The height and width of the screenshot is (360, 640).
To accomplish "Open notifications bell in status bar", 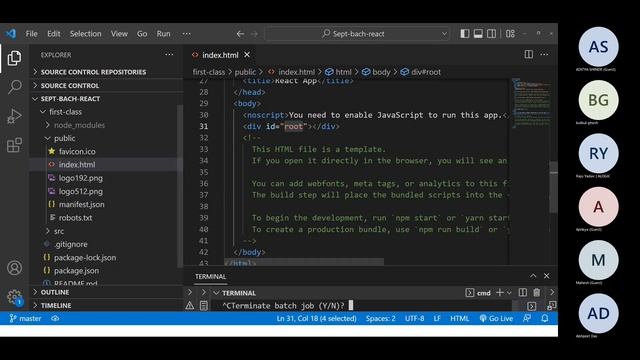I will click(x=545, y=318).
